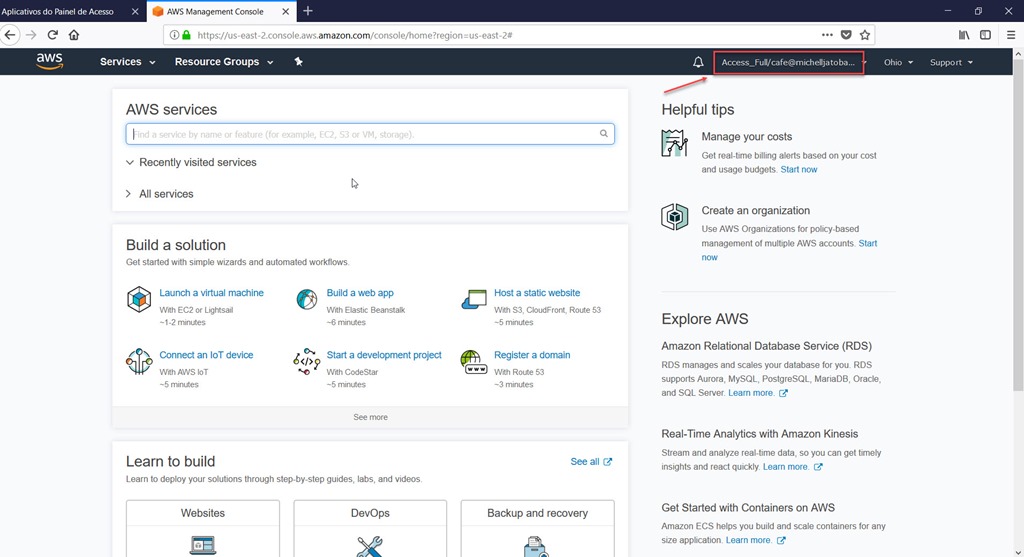
Task: Open the Resource Groups dropdown
Action: (x=224, y=61)
